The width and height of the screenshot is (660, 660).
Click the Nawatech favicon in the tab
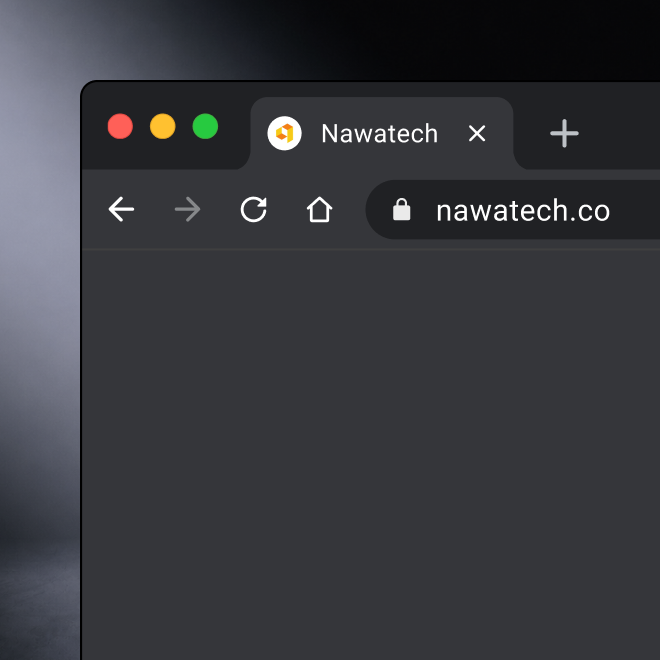(285, 133)
